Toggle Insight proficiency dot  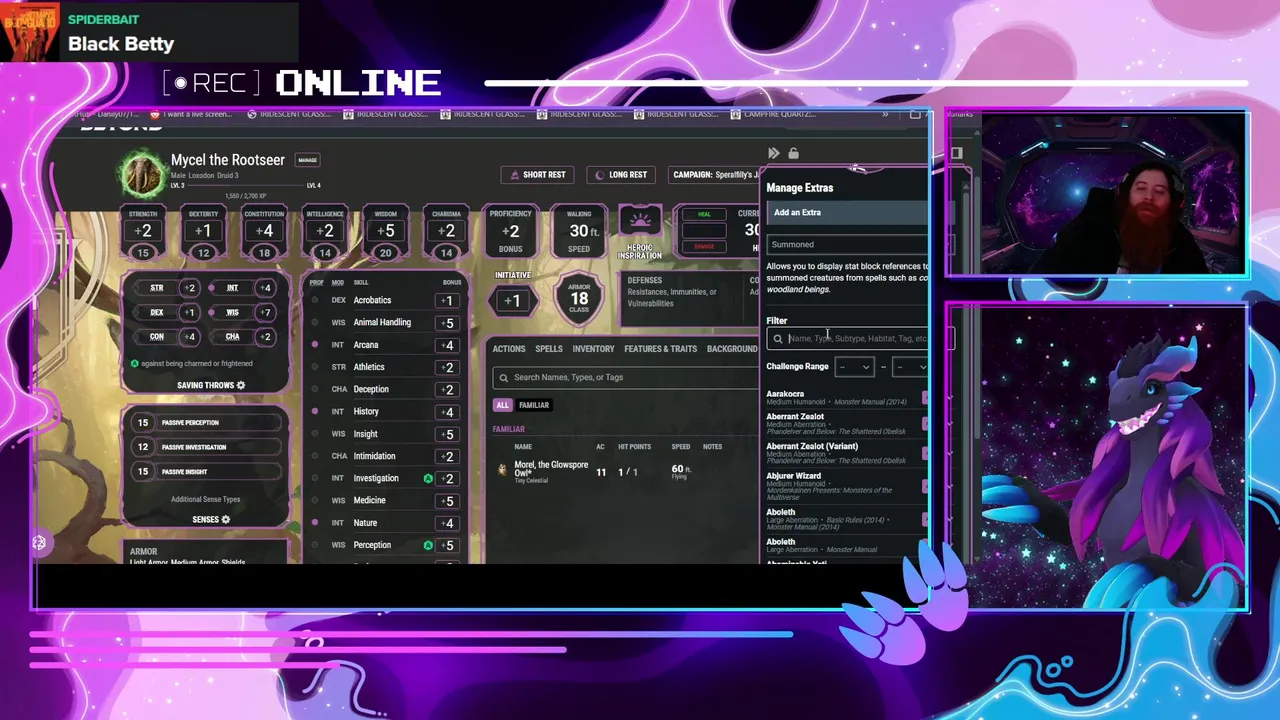point(315,434)
